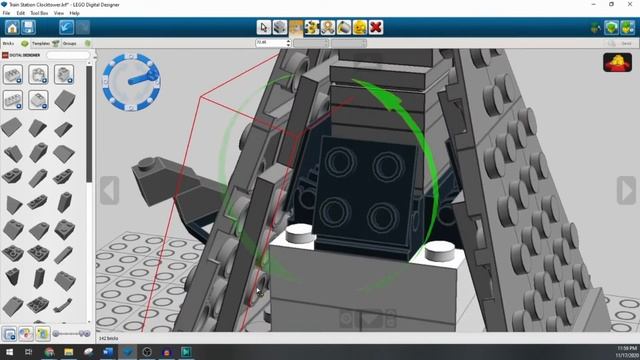
Task: Select the curved arch piece at palette bottom
Action: pyautogui.click(x=63, y=305)
